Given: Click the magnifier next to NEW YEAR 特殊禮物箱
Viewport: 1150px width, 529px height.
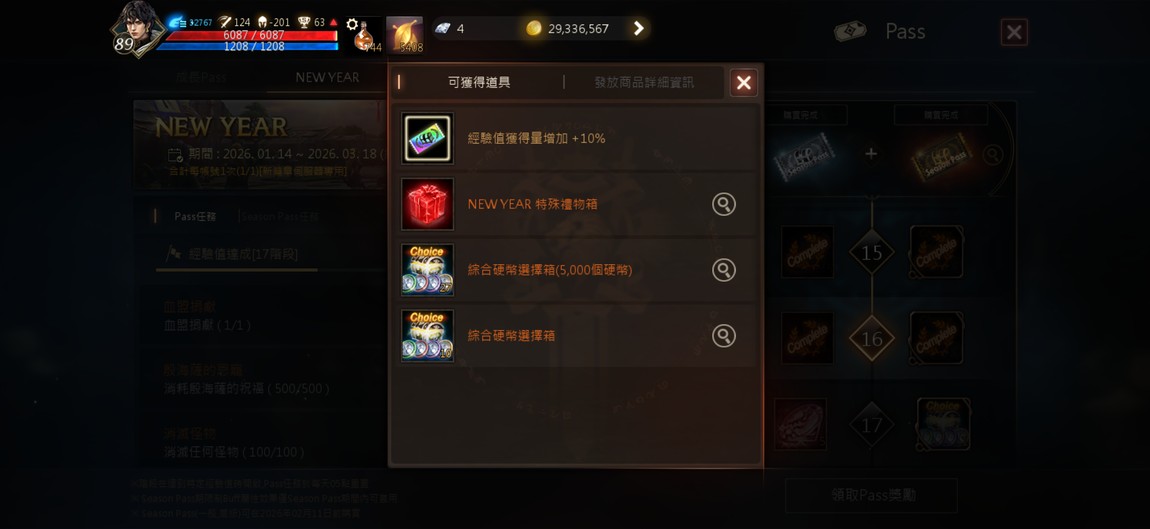Looking at the screenshot, I should click(723, 205).
